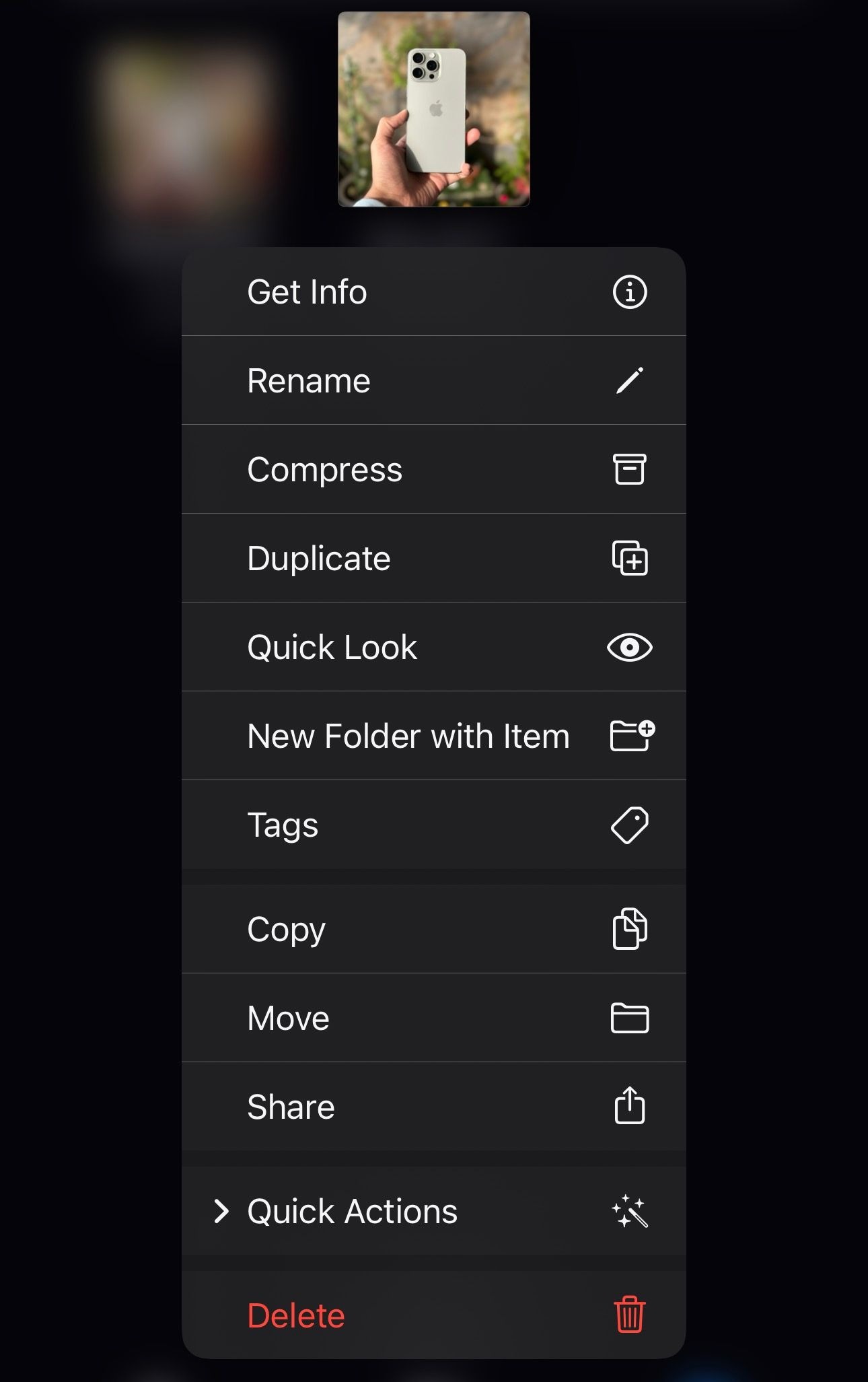Tap the magic wand Quick Actions icon
Screen dimensions: 868x1382
630,1211
